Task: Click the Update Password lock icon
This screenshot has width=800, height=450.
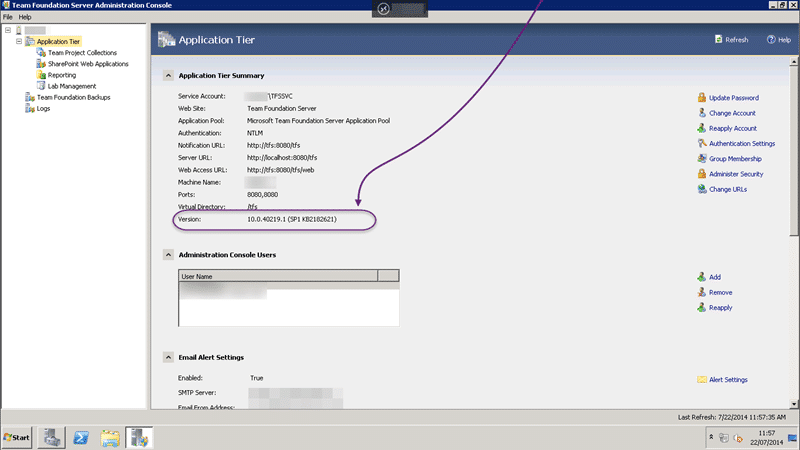Action: click(x=702, y=97)
